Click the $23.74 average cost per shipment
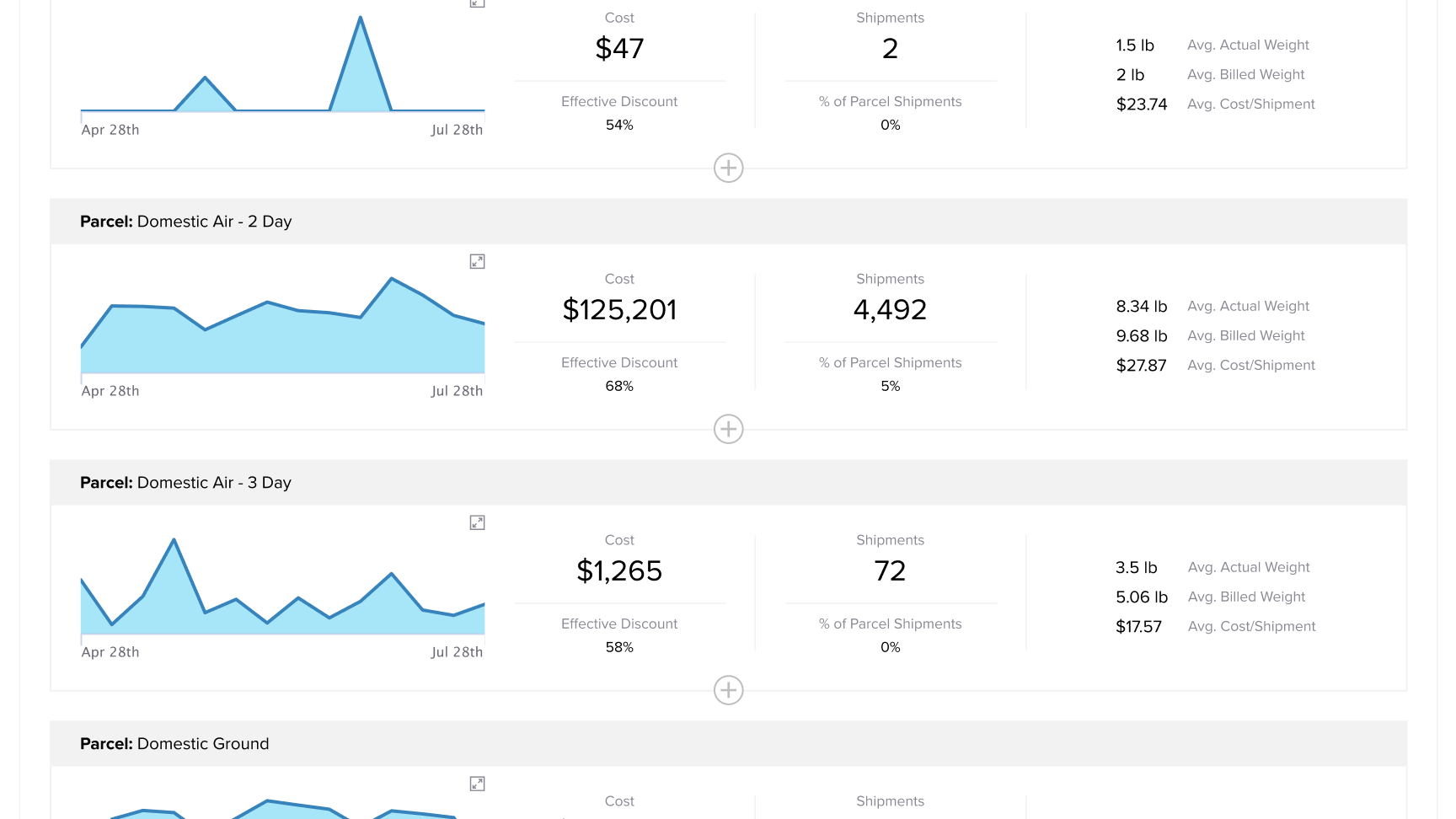1456x819 pixels. [x=1142, y=104]
